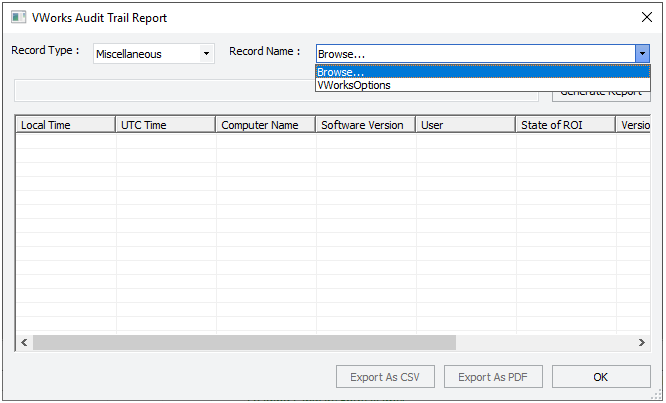Viewport: 666px width, 403px height.
Task: Choose VWorksOptions from the list
Action: (483, 85)
